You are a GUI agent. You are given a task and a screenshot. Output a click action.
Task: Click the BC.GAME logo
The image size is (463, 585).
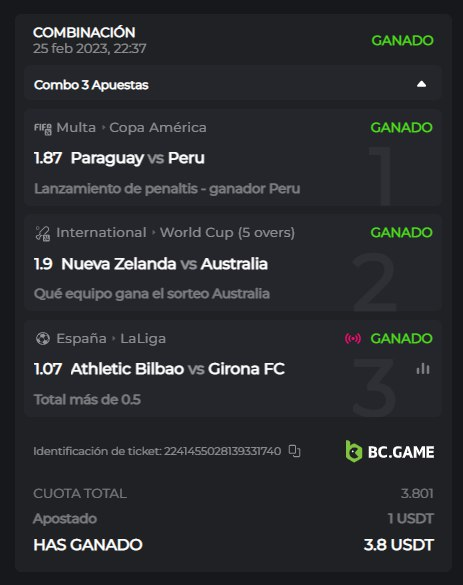click(390, 451)
